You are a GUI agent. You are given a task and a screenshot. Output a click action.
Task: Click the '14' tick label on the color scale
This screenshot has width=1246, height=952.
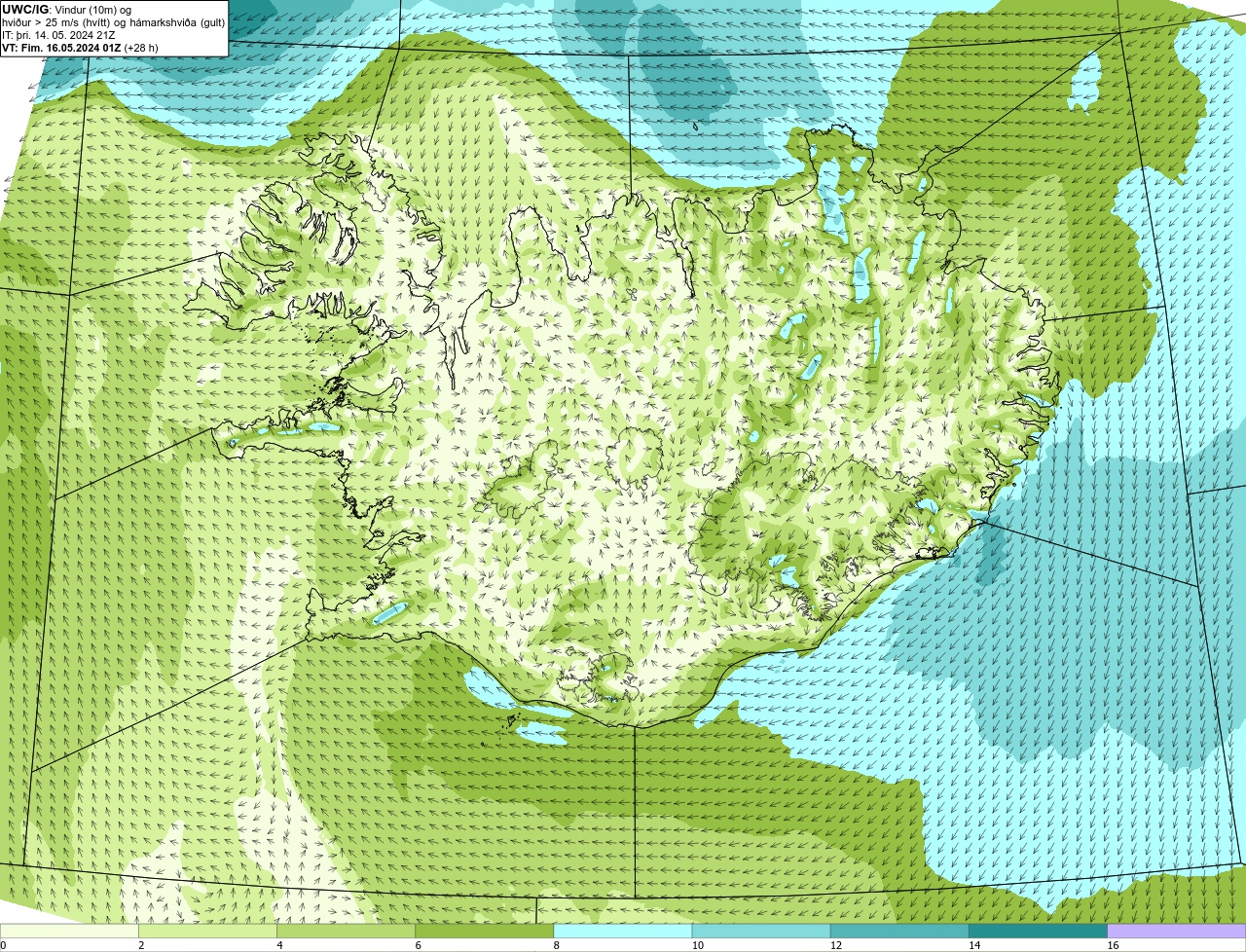974,945
